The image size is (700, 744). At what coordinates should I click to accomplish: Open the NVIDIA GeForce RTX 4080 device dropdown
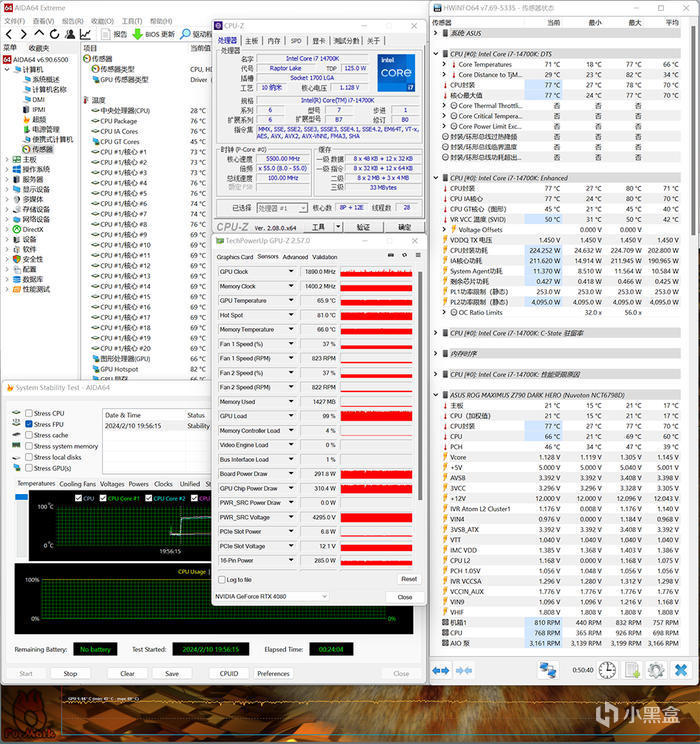tap(325, 597)
